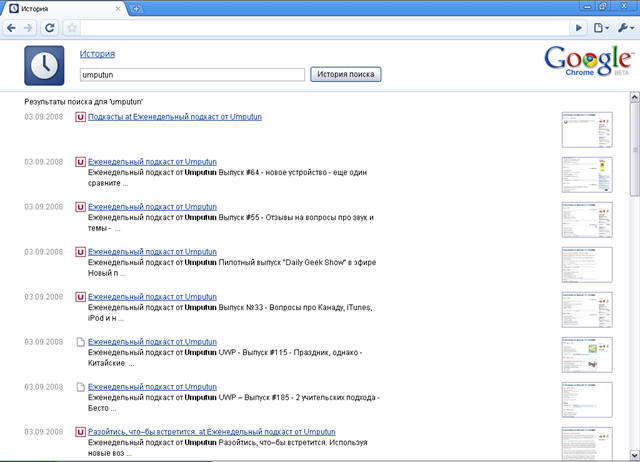Image resolution: width=640 pixels, height=462 pixels.
Task: Click the page thumbnail for Выпуск #115
Action: [587, 355]
